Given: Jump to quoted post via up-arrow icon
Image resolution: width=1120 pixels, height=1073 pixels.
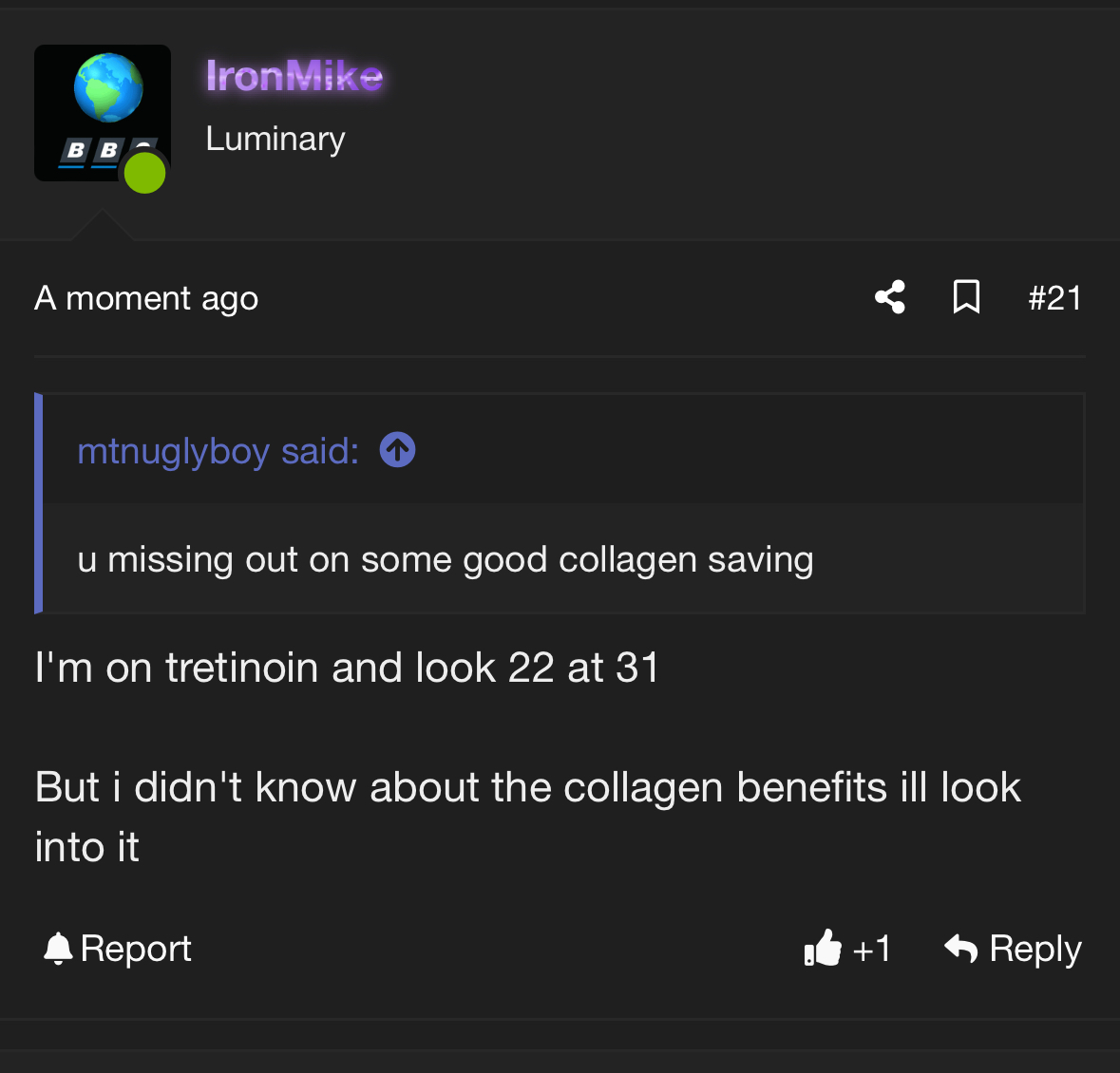Looking at the screenshot, I should click(x=397, y=450).
